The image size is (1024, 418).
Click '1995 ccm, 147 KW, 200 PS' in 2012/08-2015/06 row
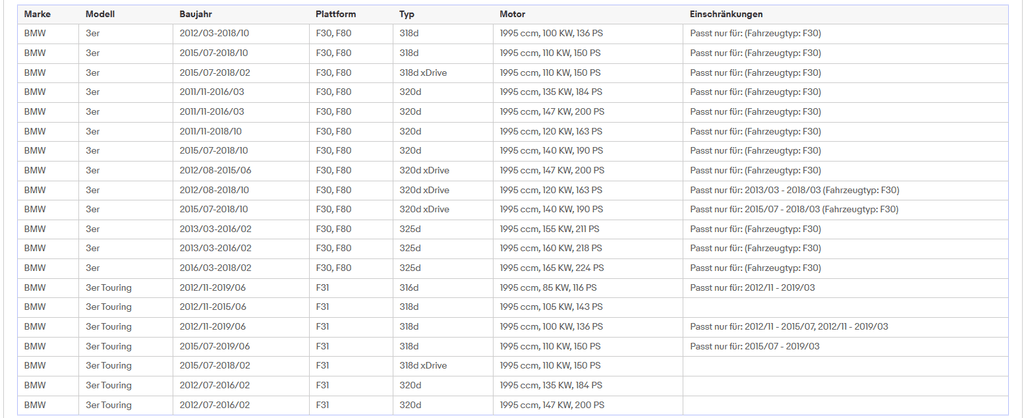click(x=552, y=170)
